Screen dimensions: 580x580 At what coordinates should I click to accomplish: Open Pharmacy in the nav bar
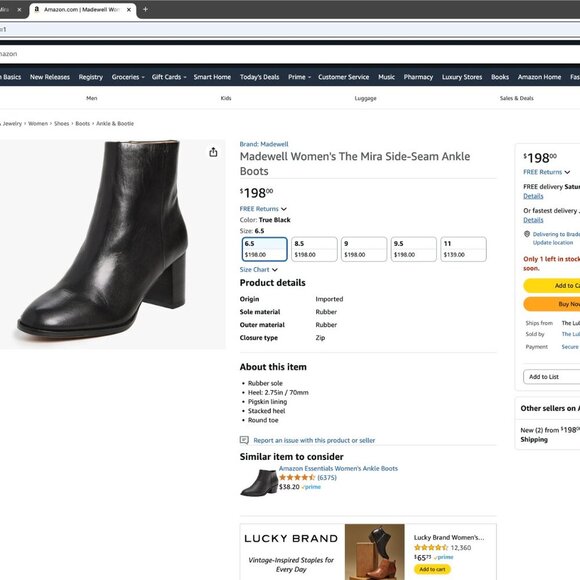click(418, 77)
